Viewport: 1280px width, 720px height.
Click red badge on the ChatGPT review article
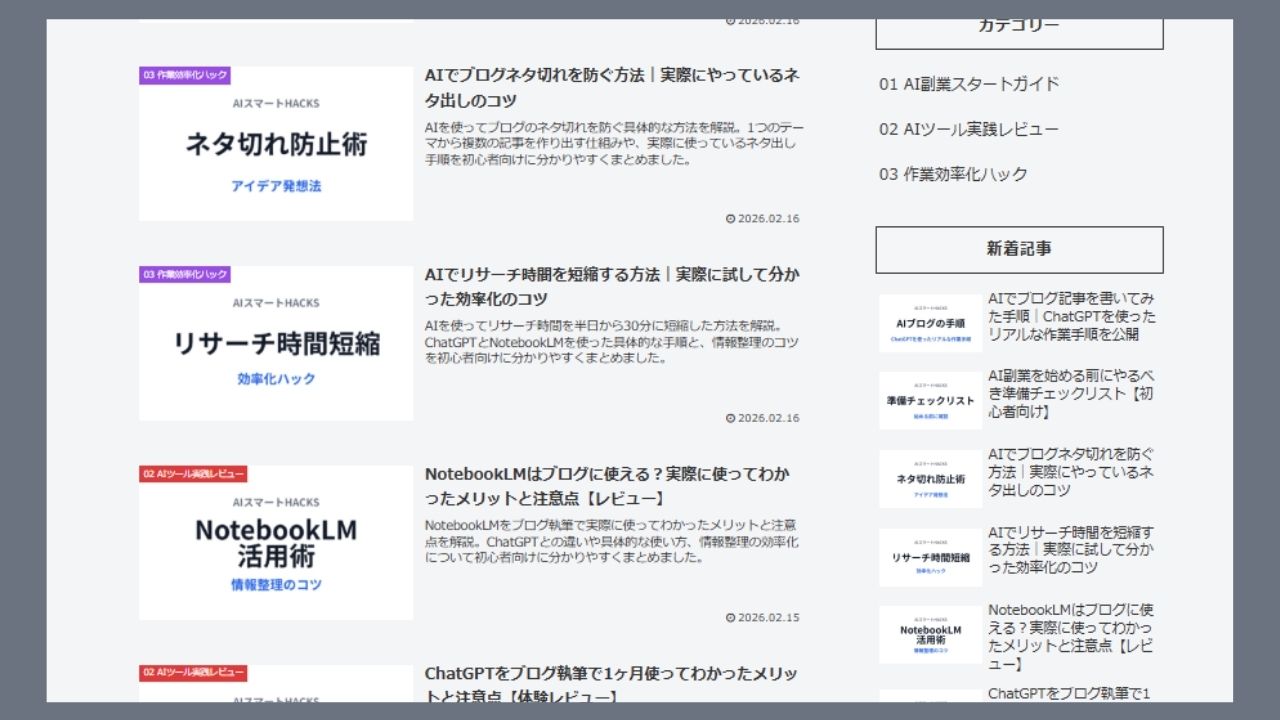pyautogui.click(x=195, y=674)
